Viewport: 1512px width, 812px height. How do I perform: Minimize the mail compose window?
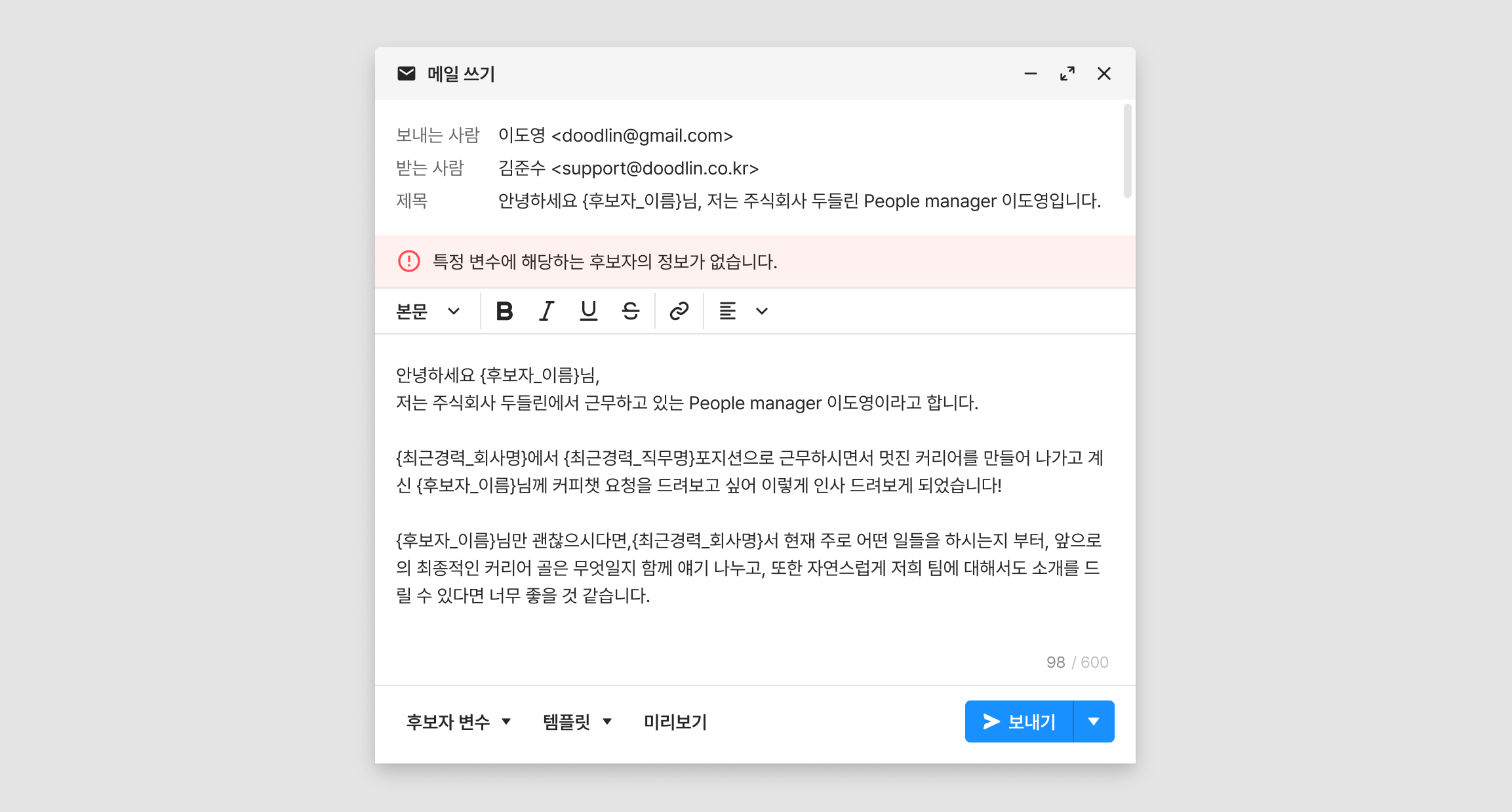pyautogui.click(x=1030, y=73)
